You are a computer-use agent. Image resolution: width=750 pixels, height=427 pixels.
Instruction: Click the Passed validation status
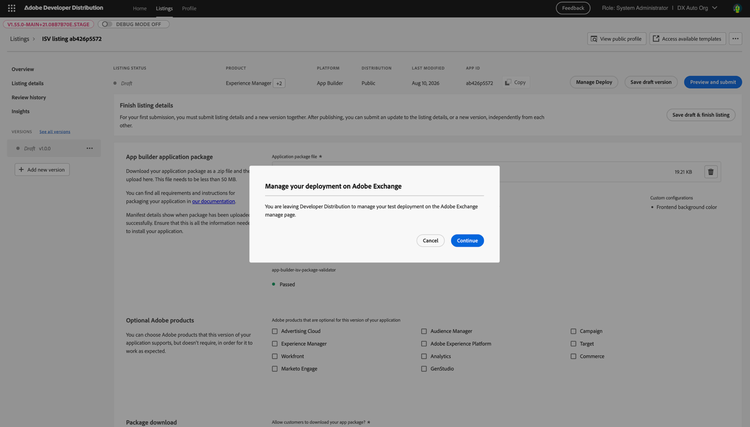point(287,285)
